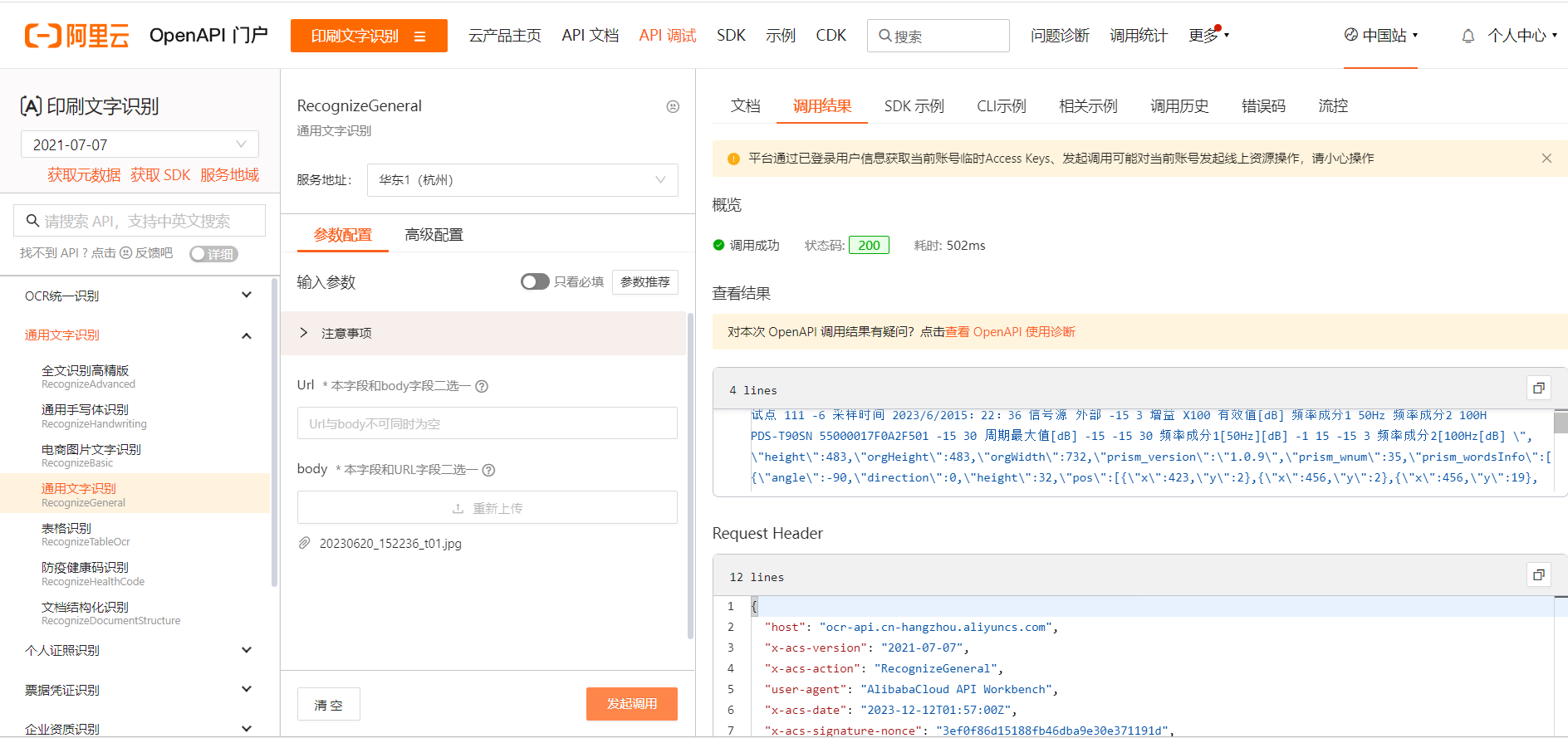Open the 中国站 site selector

(x=1381, y=35)
